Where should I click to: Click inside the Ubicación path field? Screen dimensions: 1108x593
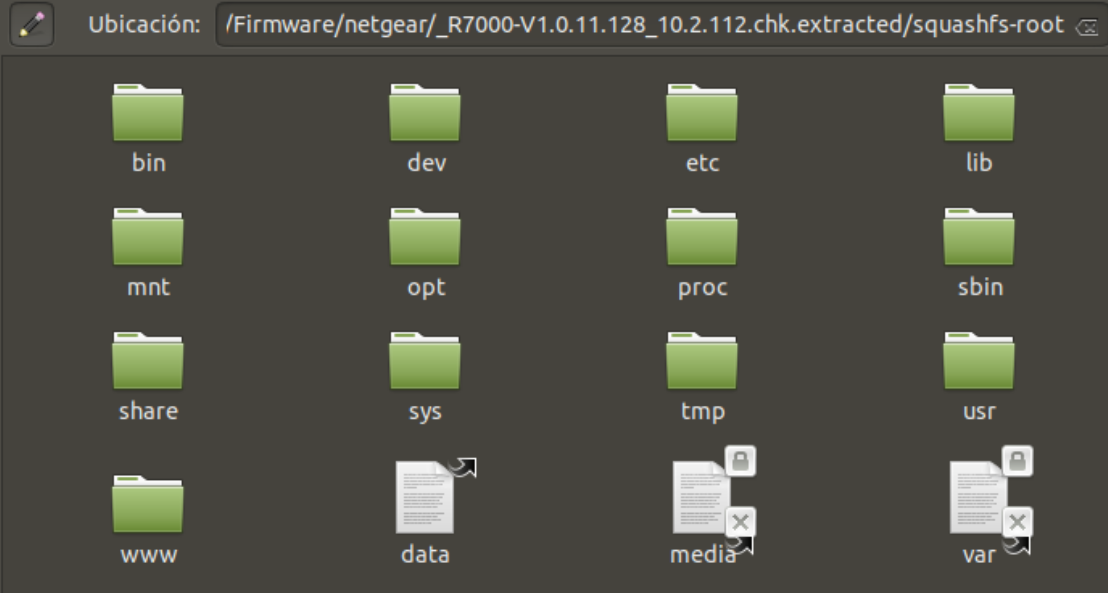[x=644, y=25]
